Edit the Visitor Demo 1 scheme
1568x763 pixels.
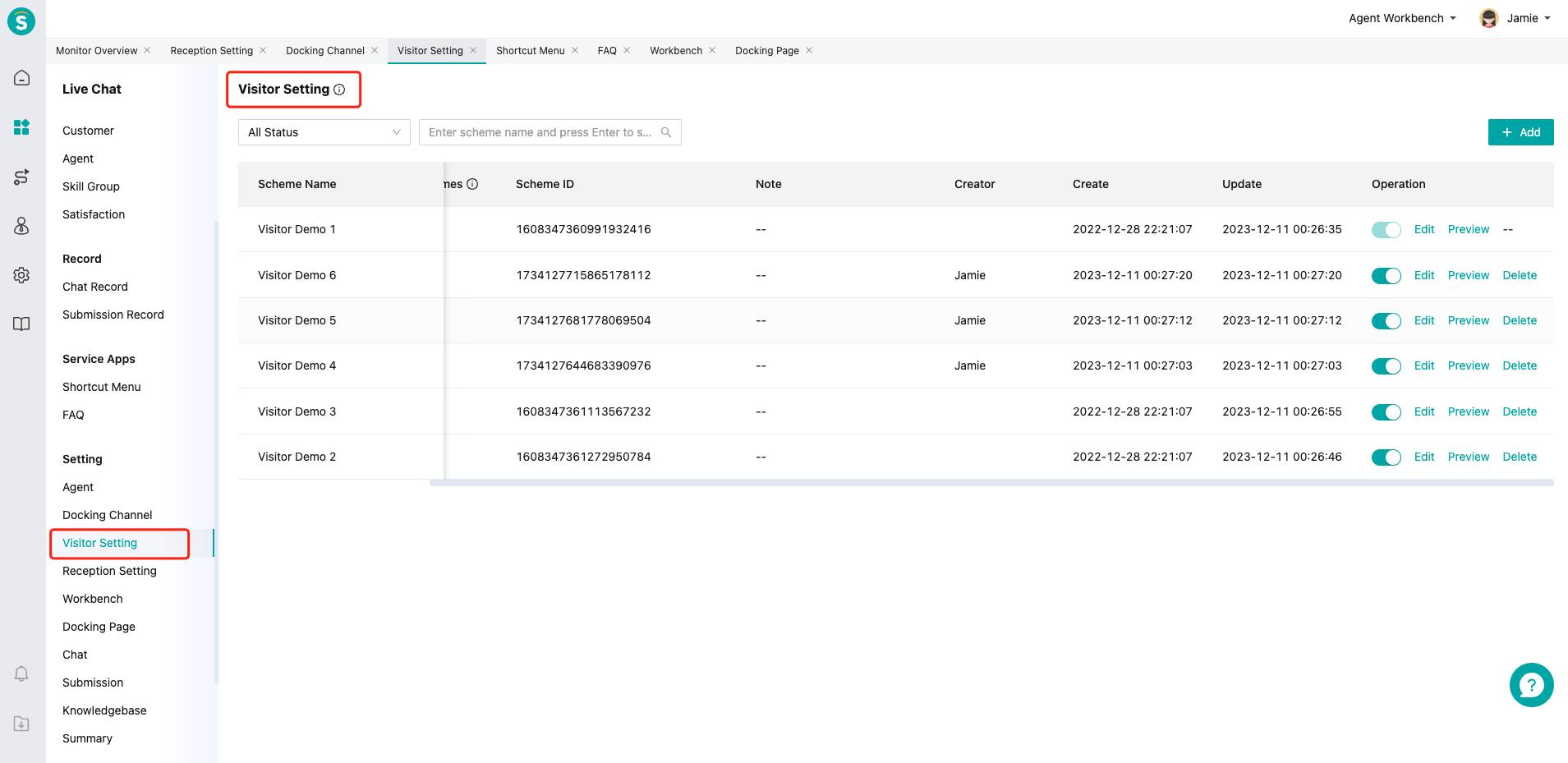pos(1424,229)
